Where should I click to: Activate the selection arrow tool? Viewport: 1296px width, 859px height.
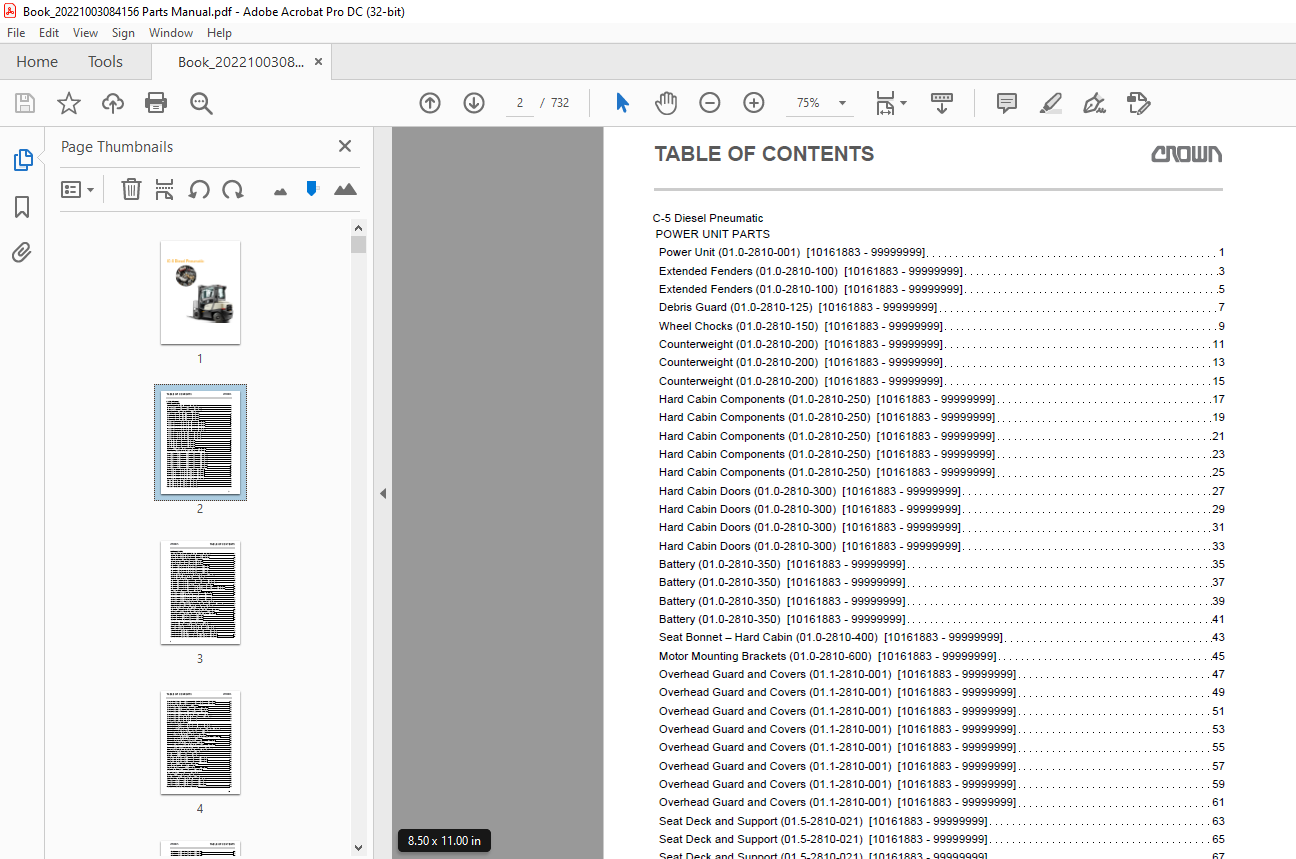click(622, 103)
